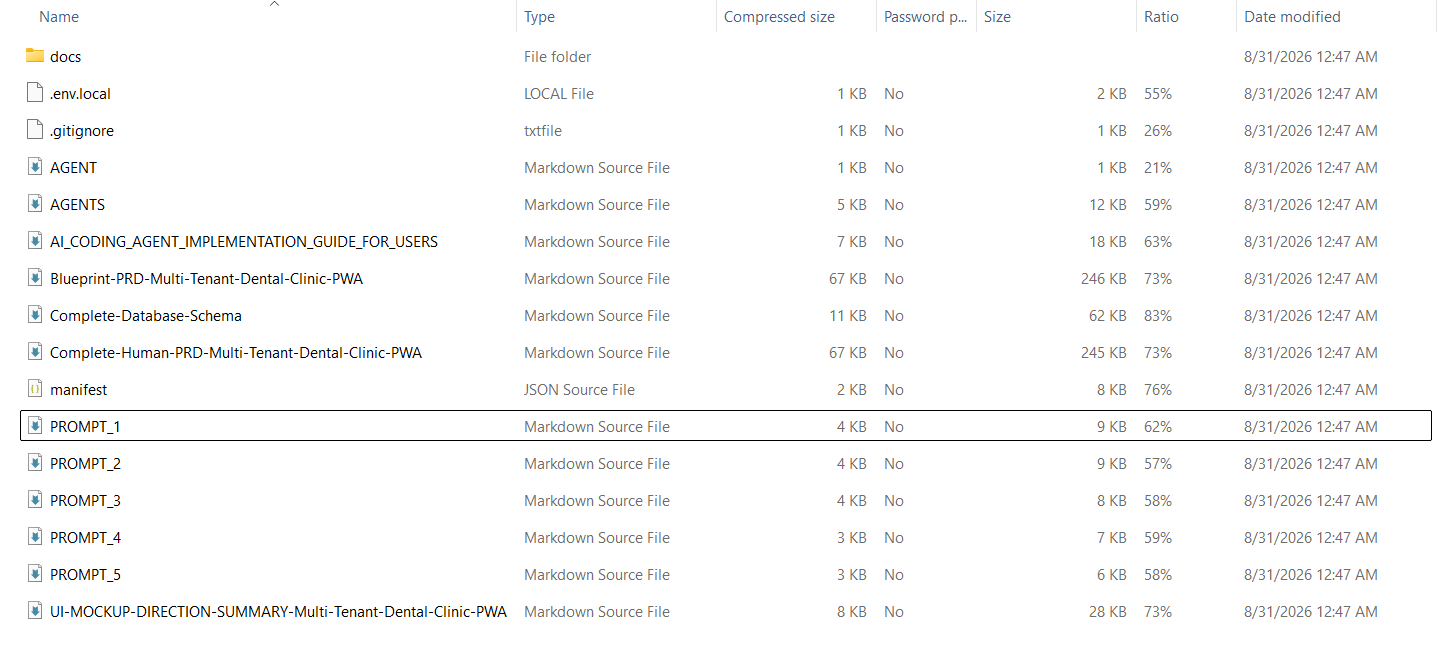Click the 55% ratio of .env.local
The width and height of the screenshot is (1455, 655).
tap(1158, 94)
